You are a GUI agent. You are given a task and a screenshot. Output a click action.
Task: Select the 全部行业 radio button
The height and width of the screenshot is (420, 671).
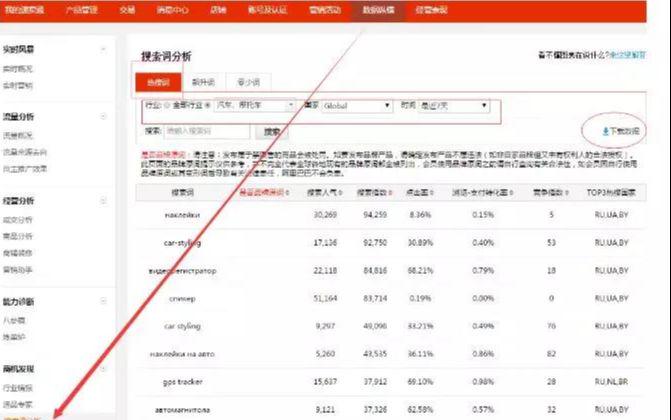[x=169, y=105]
